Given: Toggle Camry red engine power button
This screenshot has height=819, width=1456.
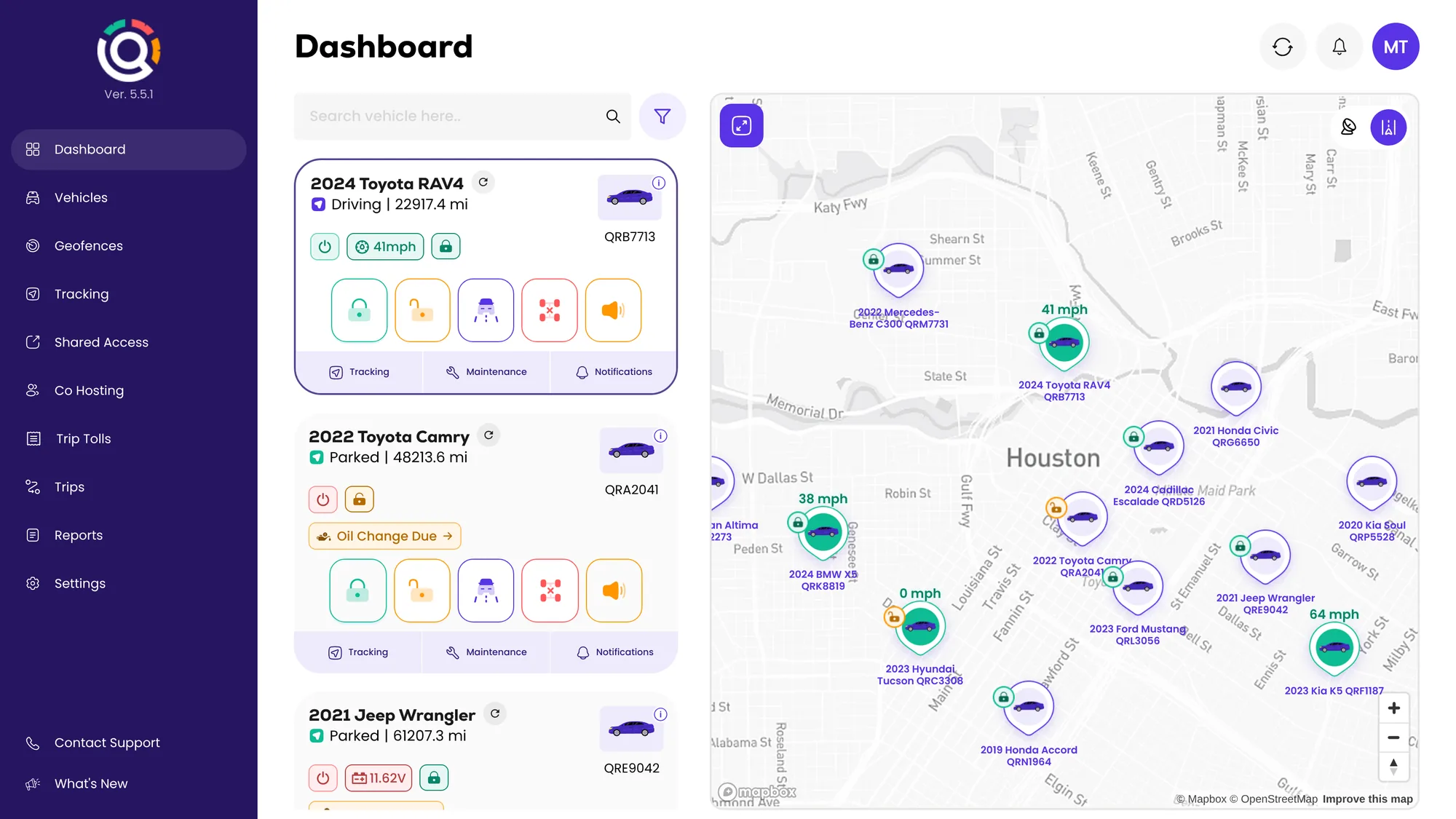Looking at the screenshot, I should point(323,499).
